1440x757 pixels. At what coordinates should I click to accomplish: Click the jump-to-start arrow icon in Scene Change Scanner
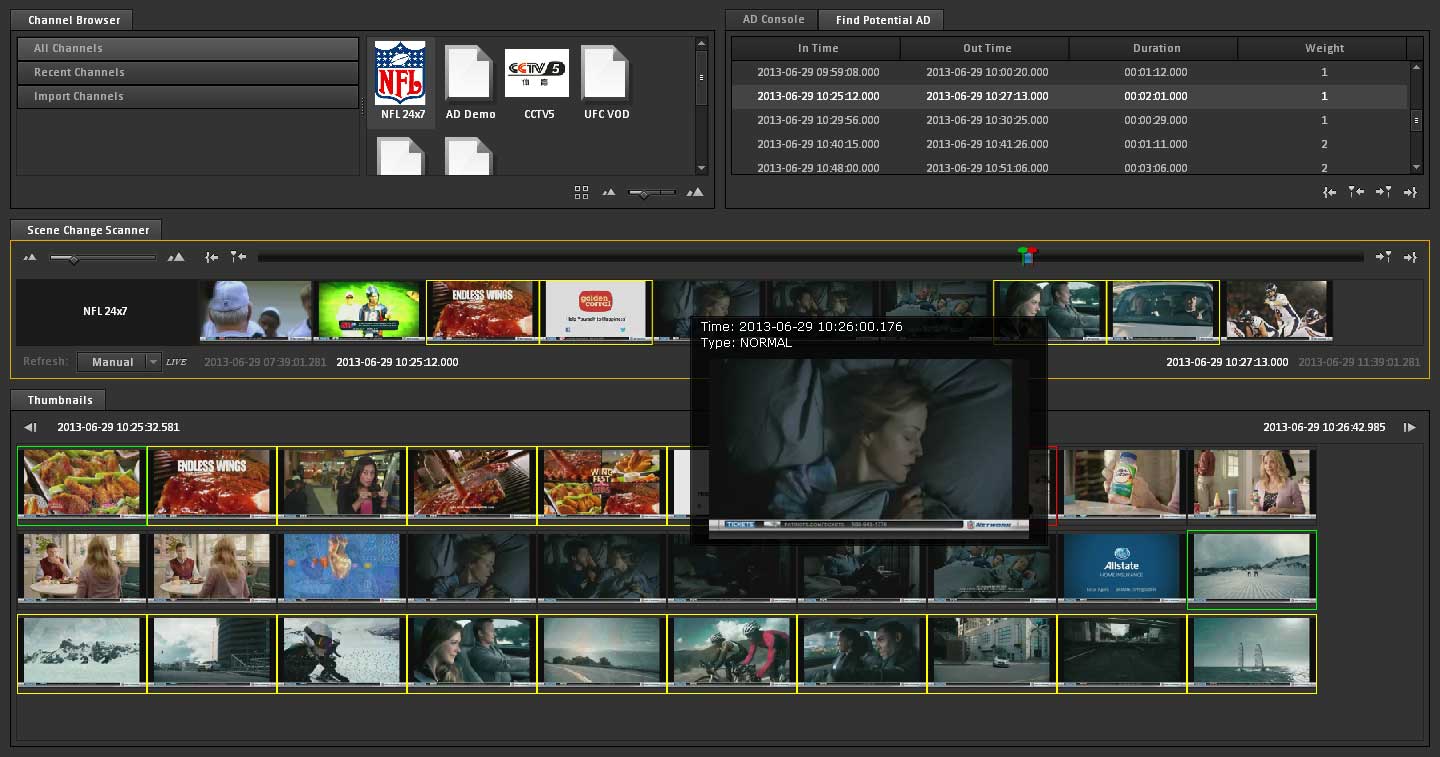[211, 258]
